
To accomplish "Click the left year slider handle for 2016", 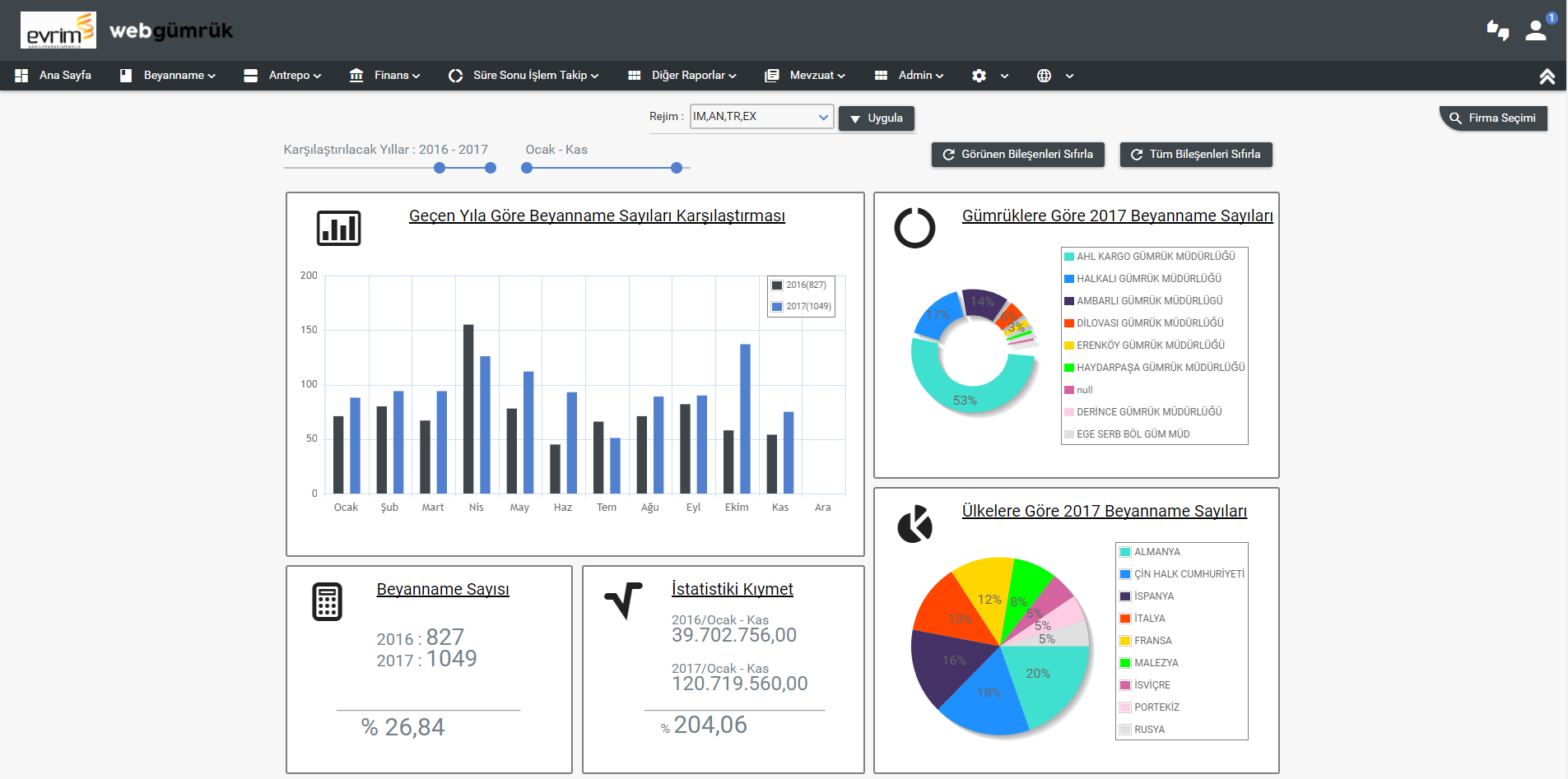I will (440, 168).
